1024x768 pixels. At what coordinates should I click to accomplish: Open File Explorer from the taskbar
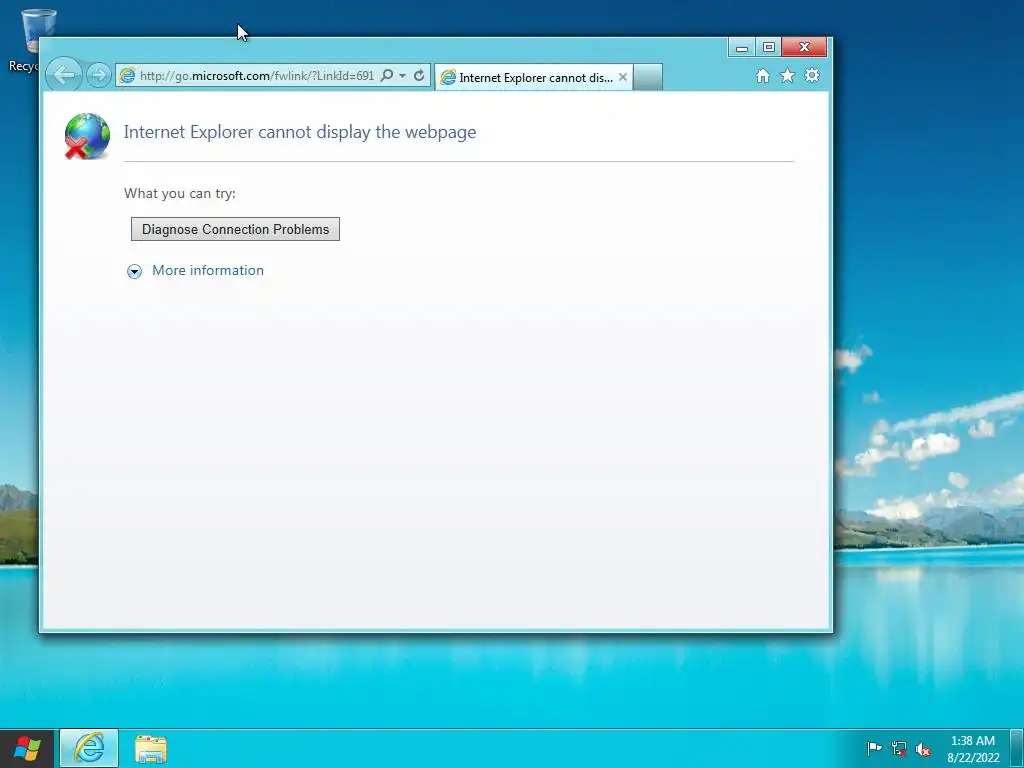(151, 748)
